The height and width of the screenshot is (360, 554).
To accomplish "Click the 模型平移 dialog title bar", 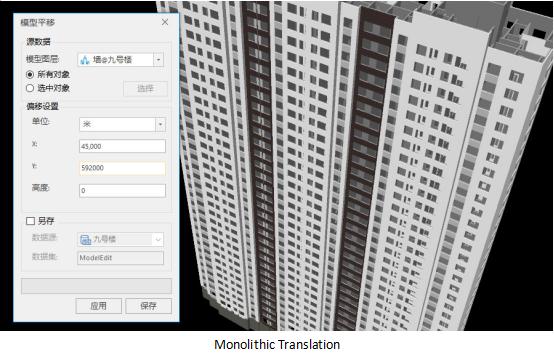I will point(88,23).
